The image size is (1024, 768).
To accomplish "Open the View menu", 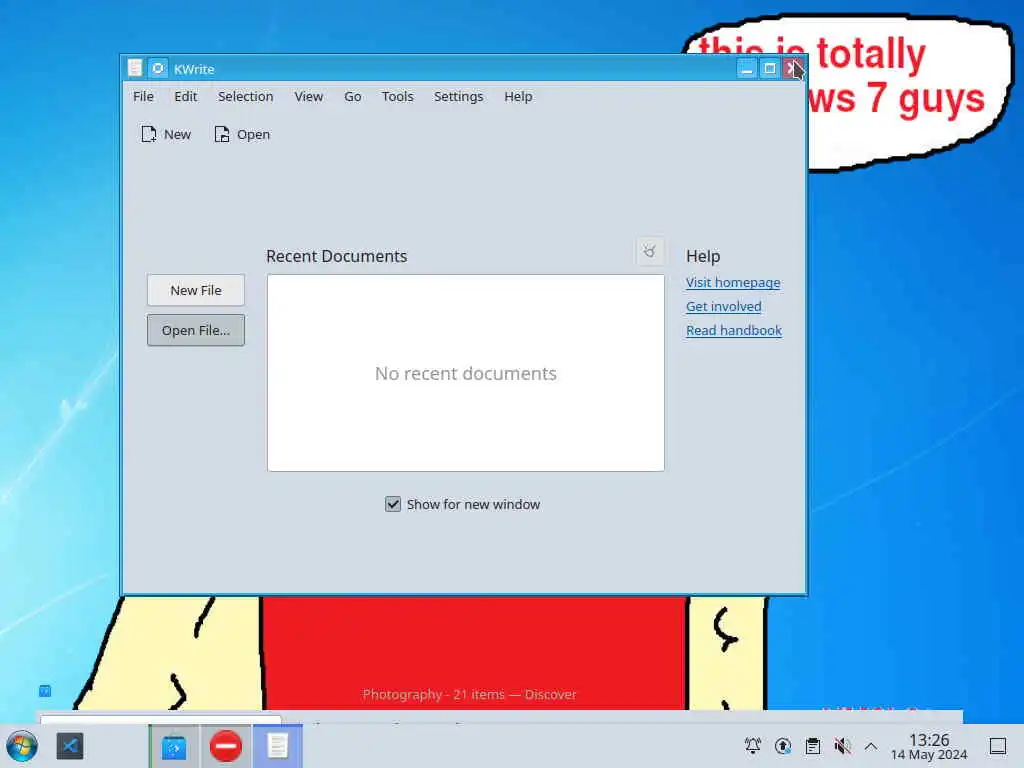I will tap(308, 97).
